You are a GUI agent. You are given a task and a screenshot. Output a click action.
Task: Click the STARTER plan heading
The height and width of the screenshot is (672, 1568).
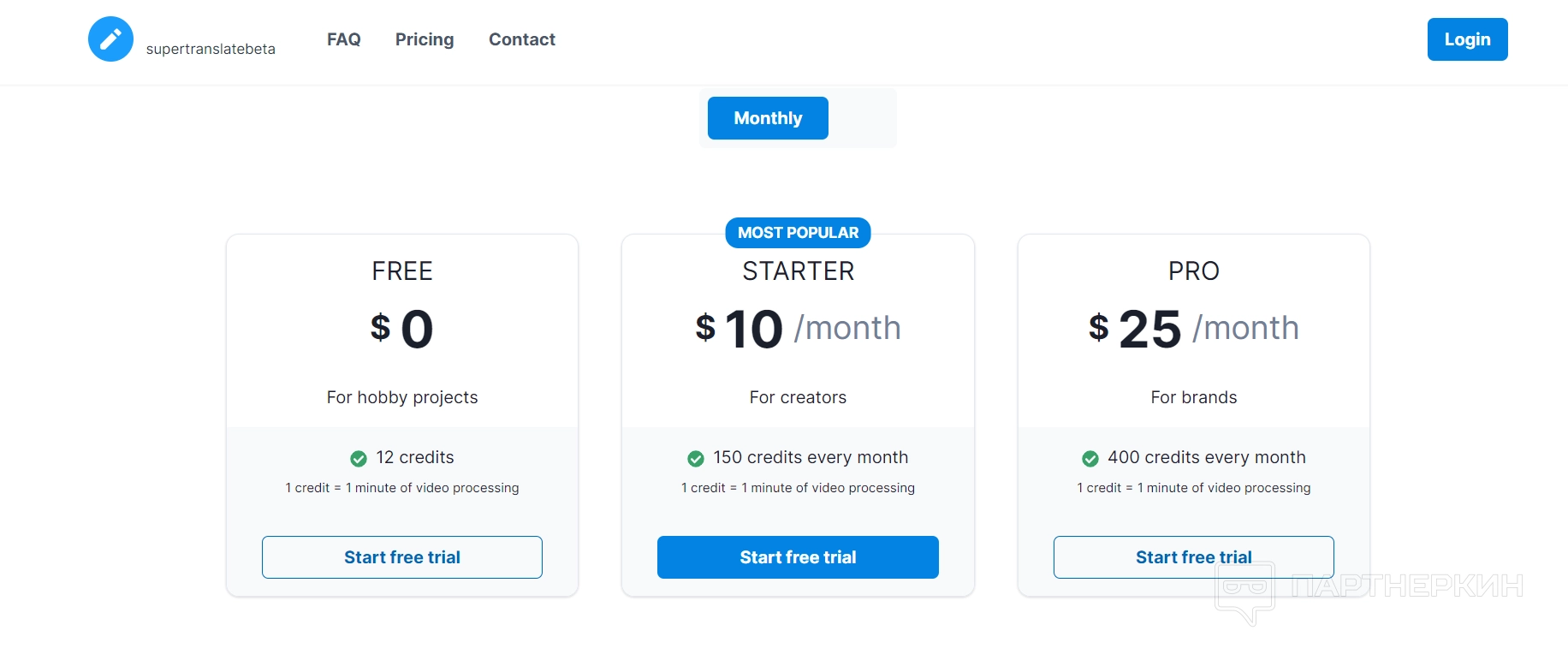tap(798, 271)
